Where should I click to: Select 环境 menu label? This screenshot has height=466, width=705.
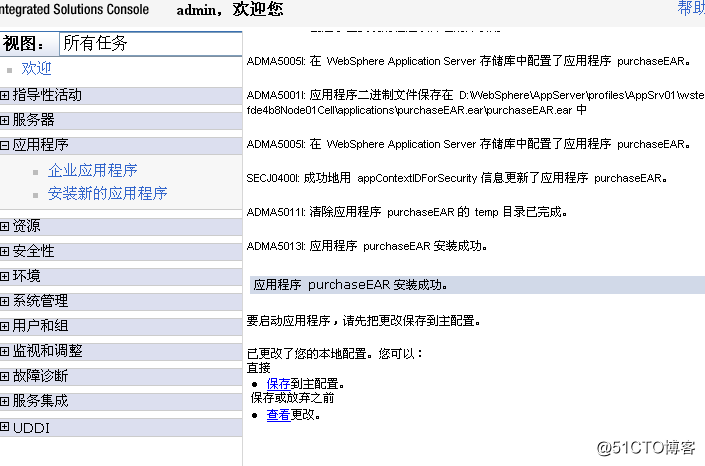click(x=27, y=276)
